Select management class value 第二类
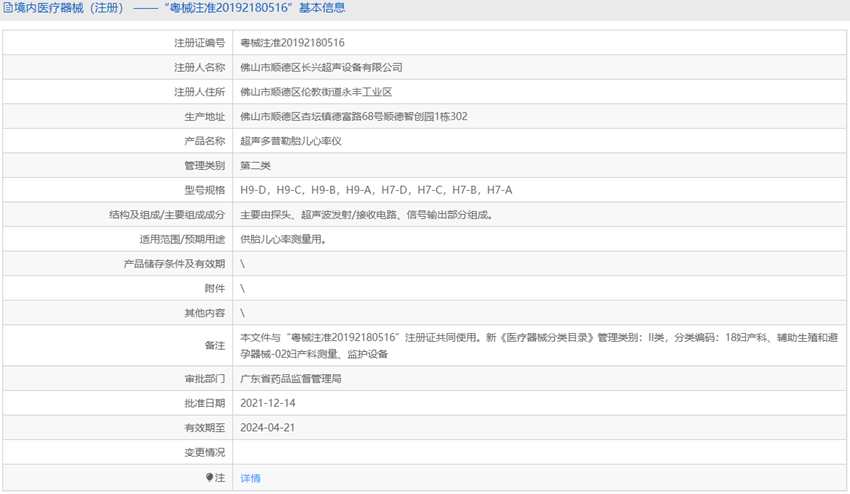 (255, 165)
